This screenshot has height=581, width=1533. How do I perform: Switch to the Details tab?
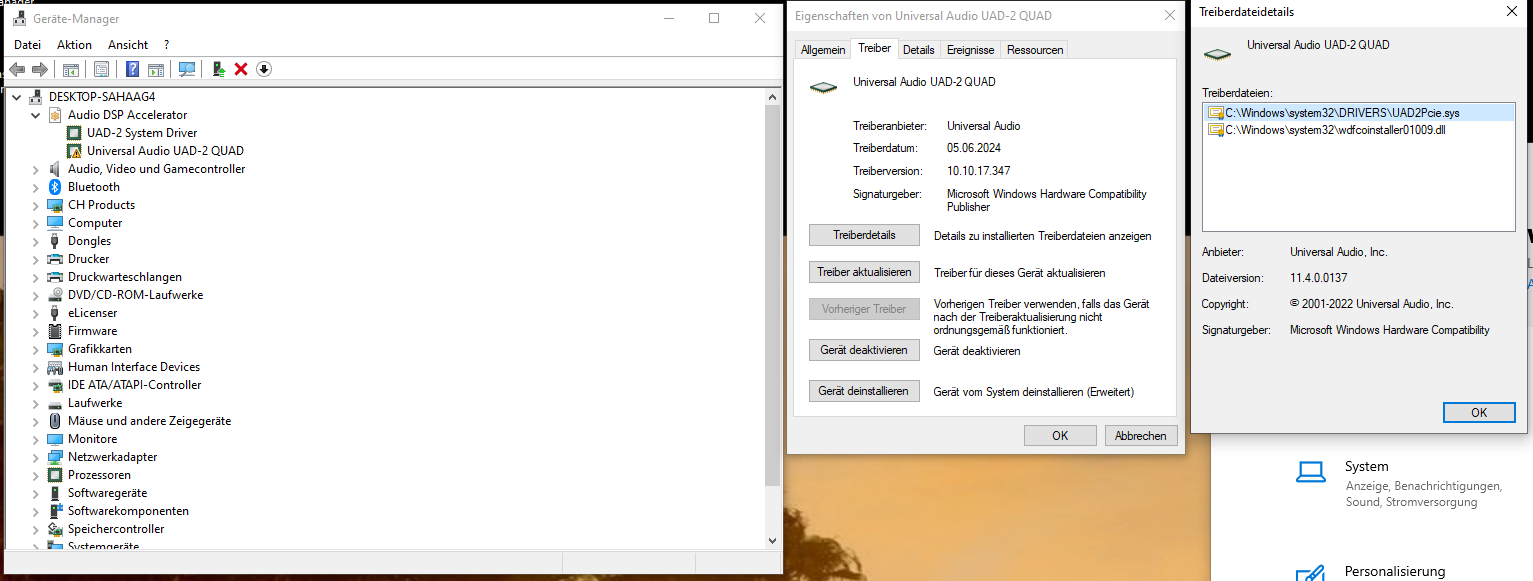(918, 50)
